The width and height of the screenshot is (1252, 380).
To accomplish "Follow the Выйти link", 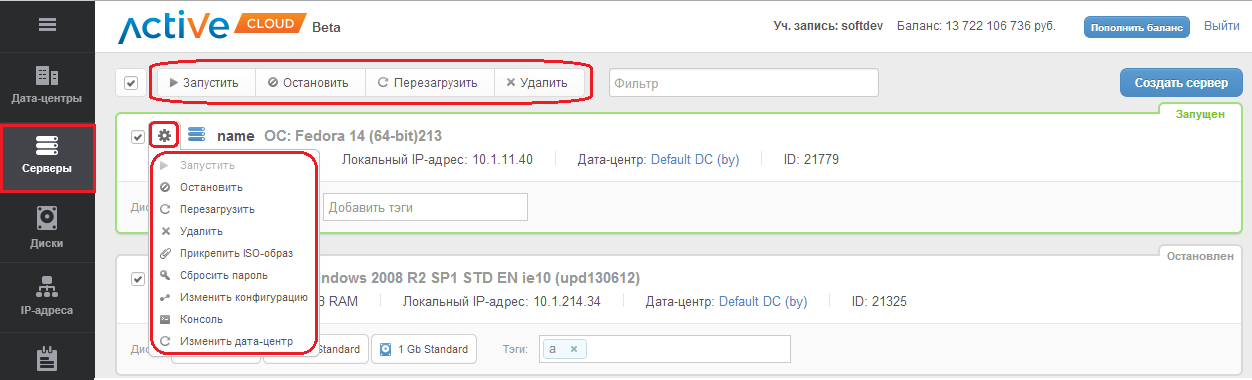I will coord(1222,26).
